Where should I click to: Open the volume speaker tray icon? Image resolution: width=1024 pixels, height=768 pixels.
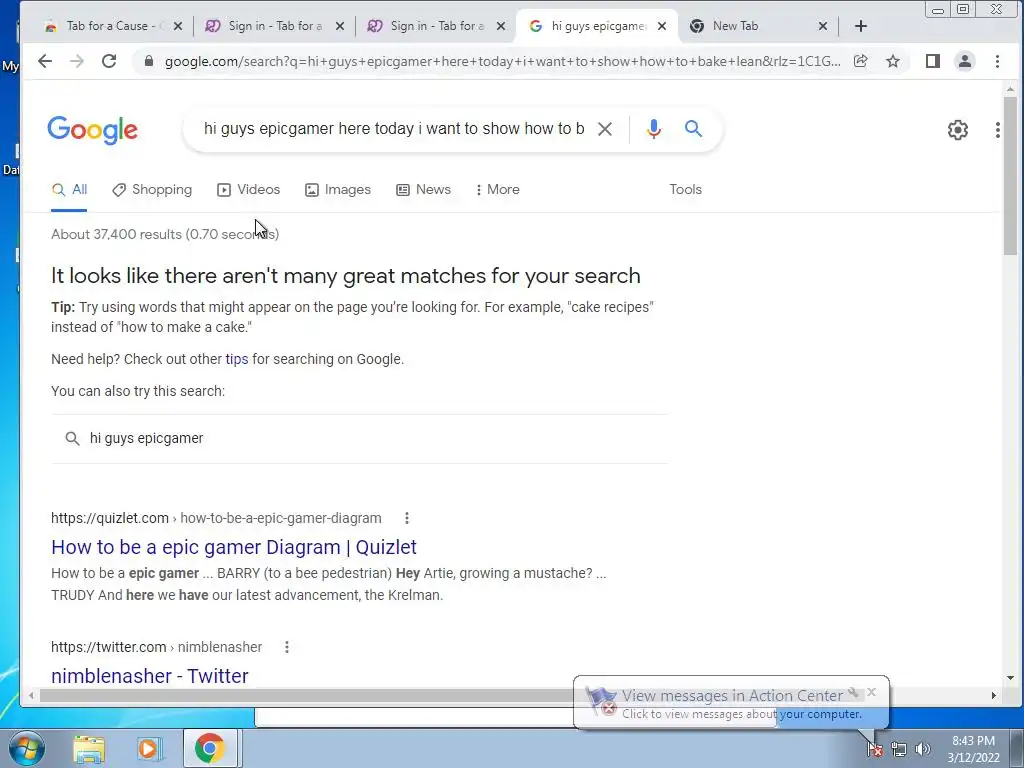(x=923, y=749)
